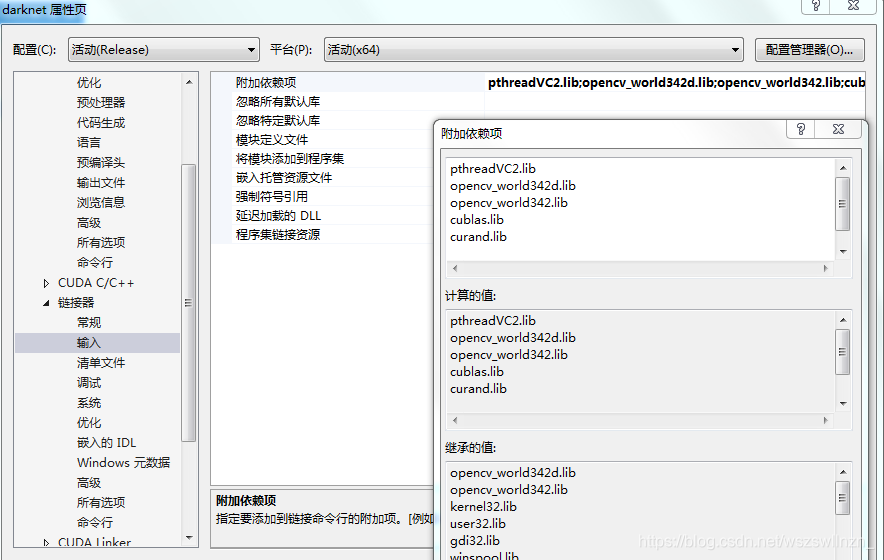Click cublas.lib in the top edit box
The height and width of the screenshot is (560, 884).
tap(476, 220)
